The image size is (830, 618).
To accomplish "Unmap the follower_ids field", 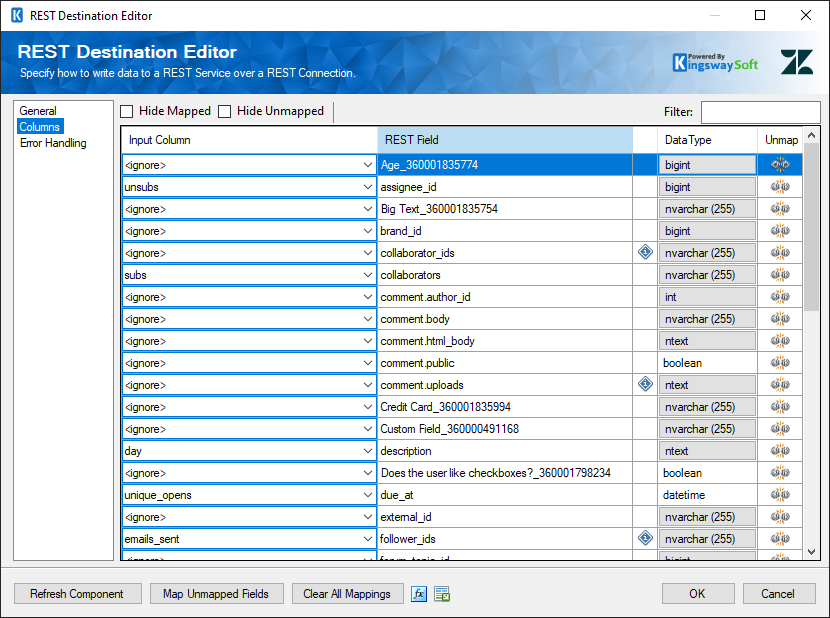I will click(780, 539).
